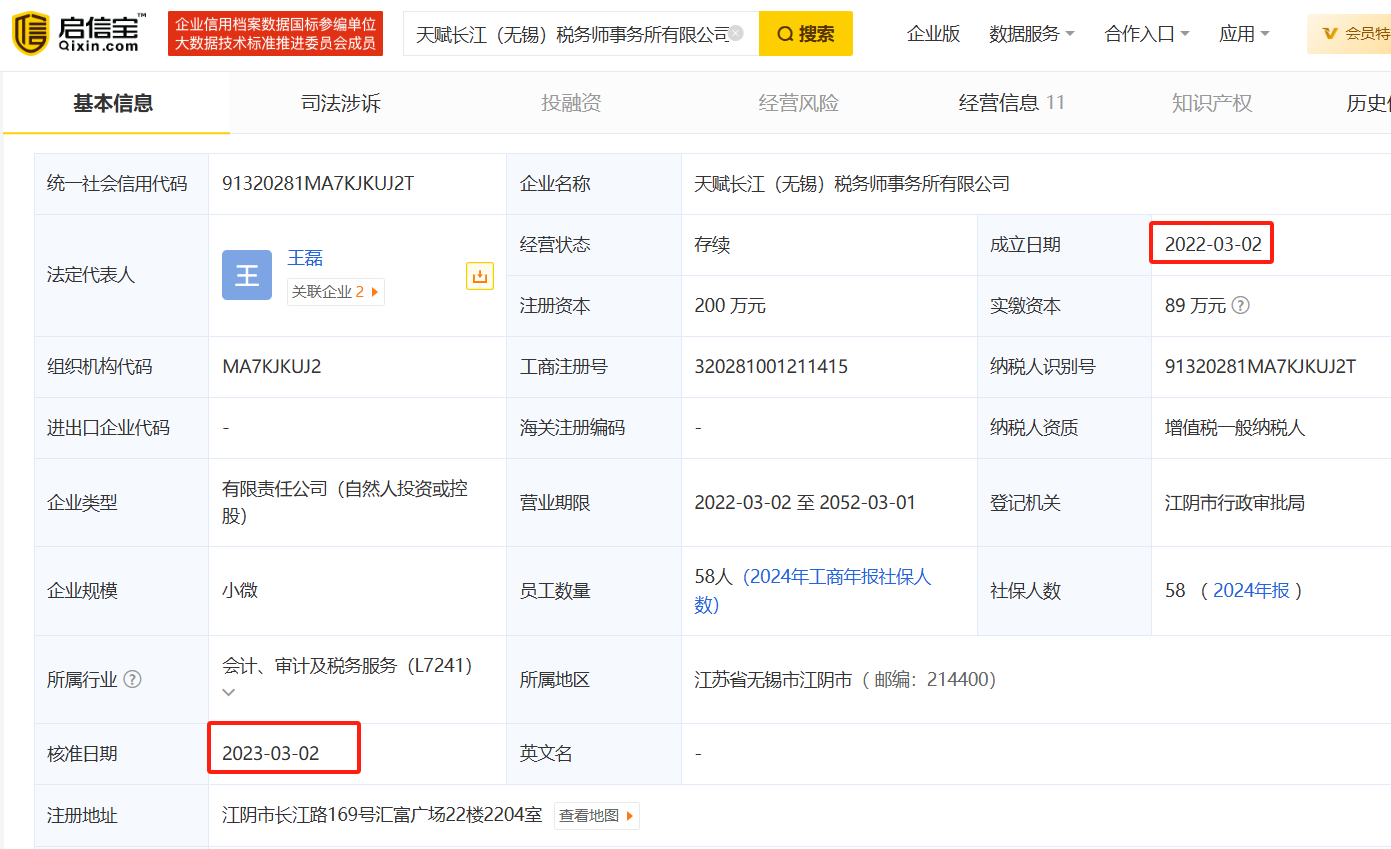Click the 组织机构代码 value MA7KJKUJ2
The image size is (1391, 849).
pos(272,367)
